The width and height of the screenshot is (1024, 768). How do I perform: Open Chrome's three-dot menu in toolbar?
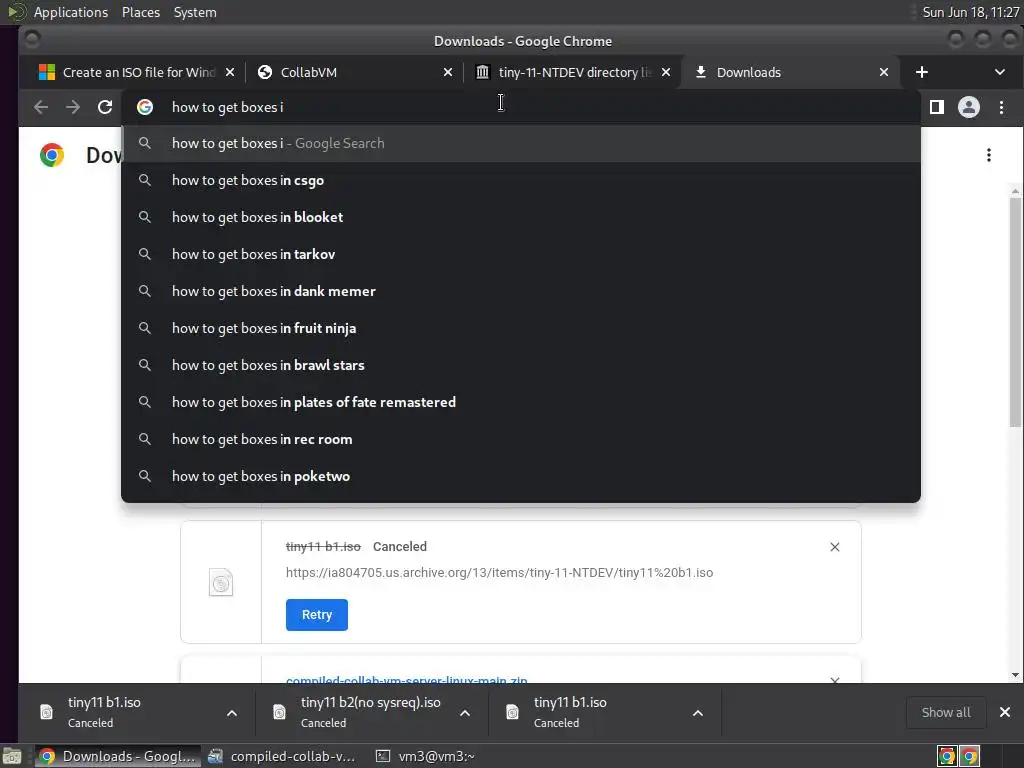(x=1001, y=107)
